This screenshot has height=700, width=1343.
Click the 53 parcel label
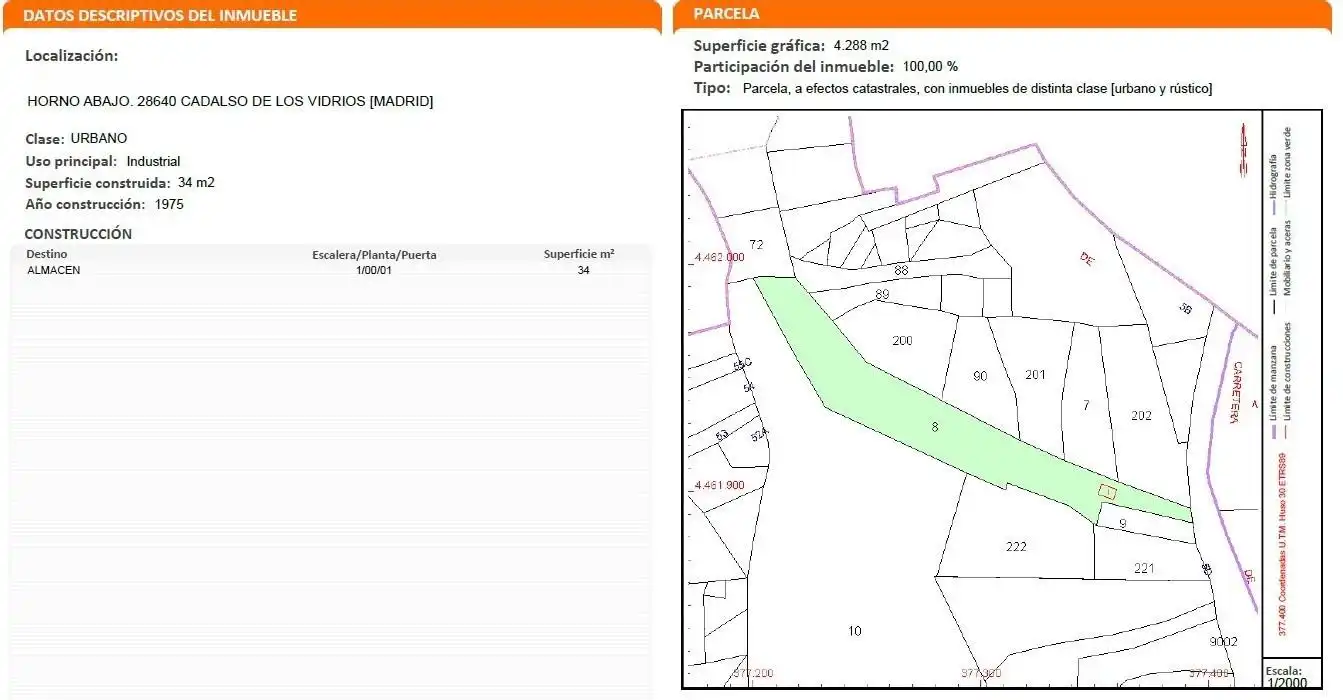722,436
